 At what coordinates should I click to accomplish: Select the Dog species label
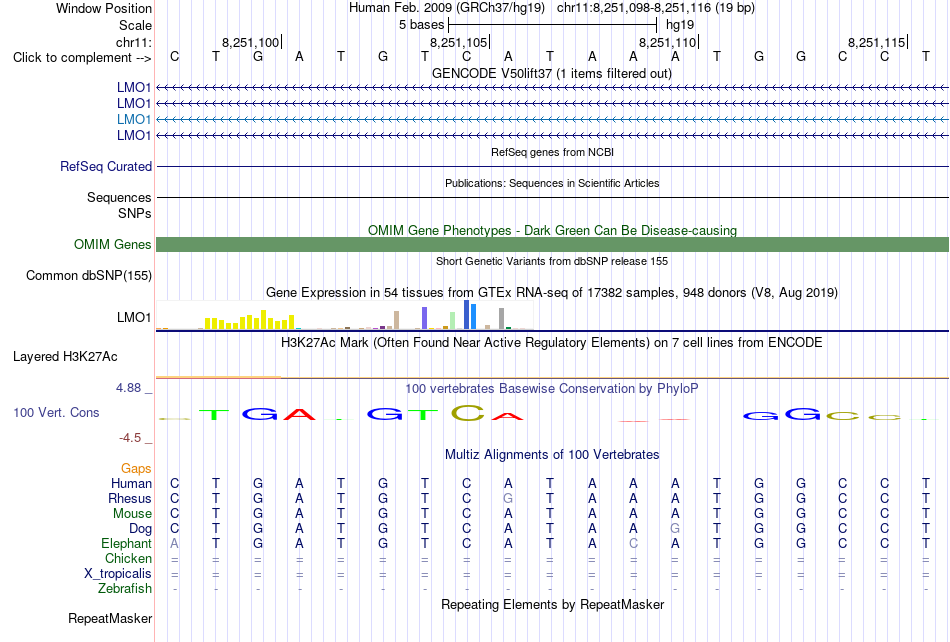tap(140, 529)
